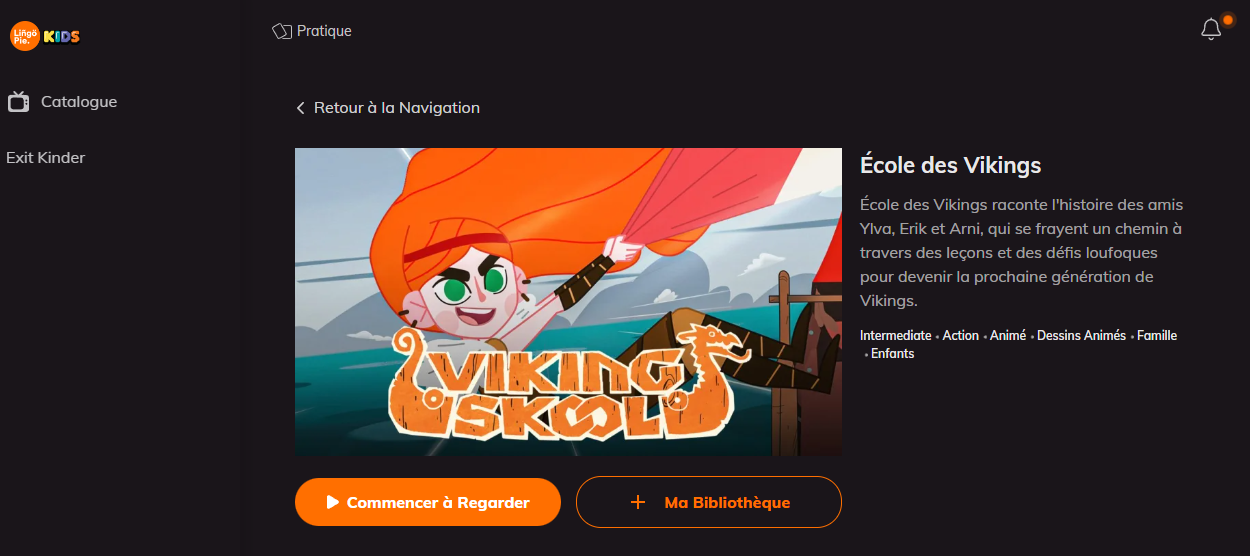Click the orange notification dot badge
Screen dimensions: 1250x556
click(x=1228, y=19)
